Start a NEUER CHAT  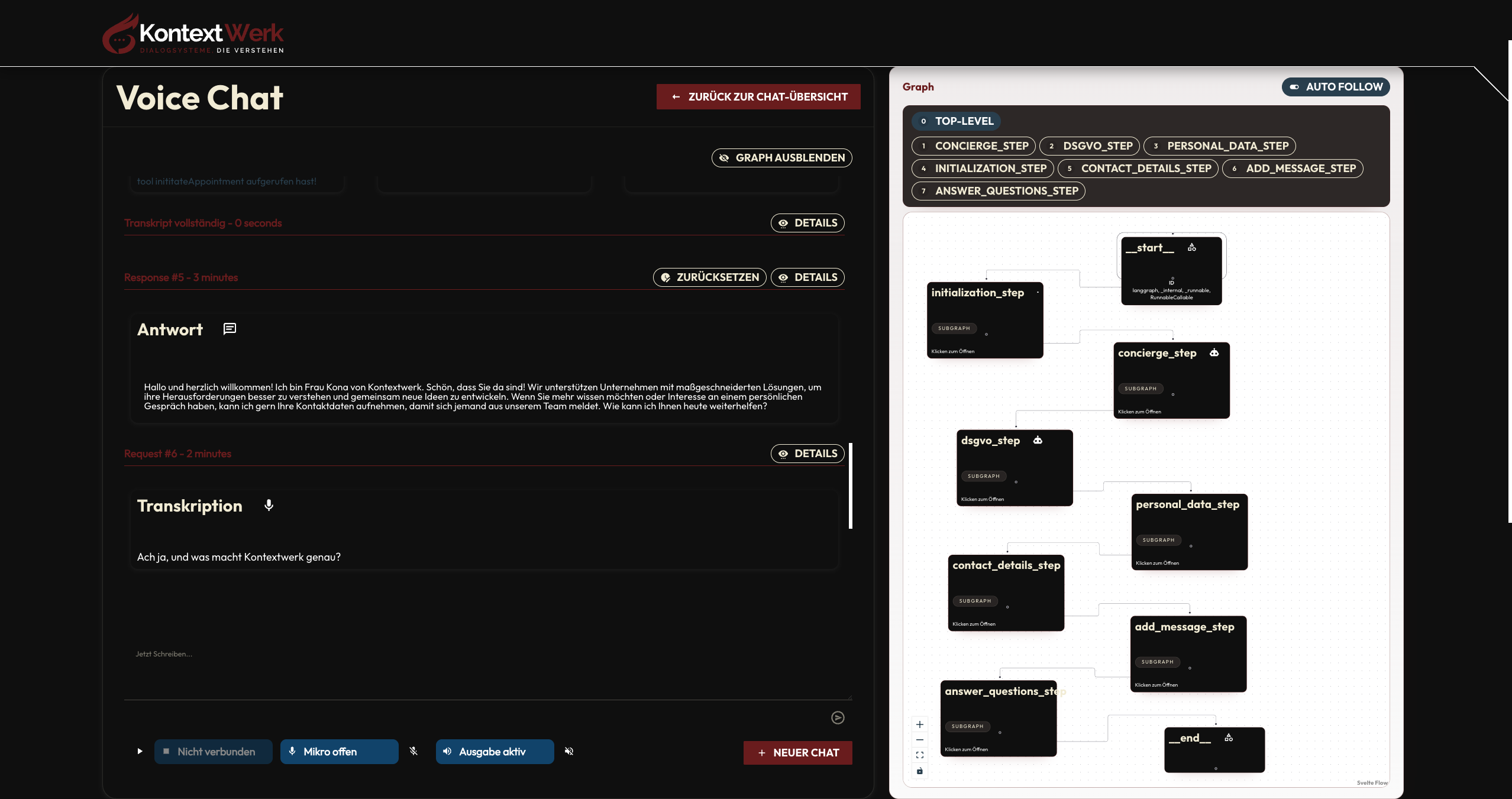[x=798, y=752]
